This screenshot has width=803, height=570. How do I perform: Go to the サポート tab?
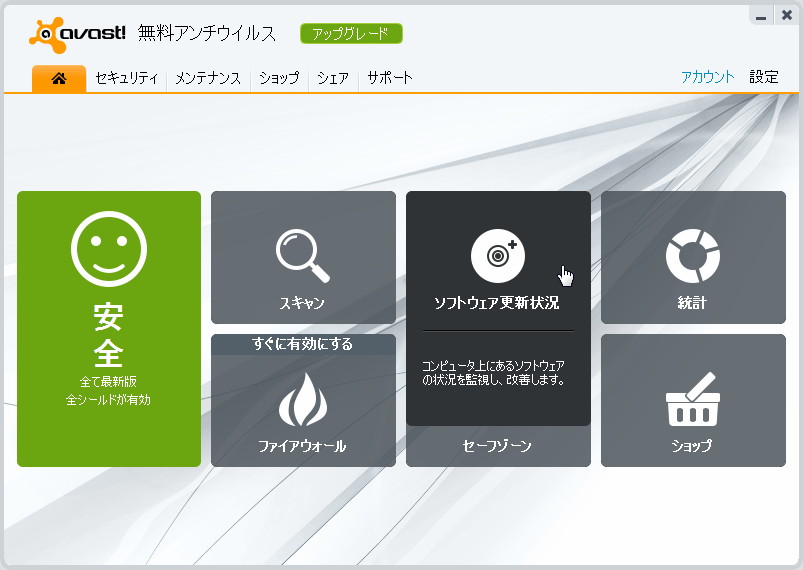390,78
